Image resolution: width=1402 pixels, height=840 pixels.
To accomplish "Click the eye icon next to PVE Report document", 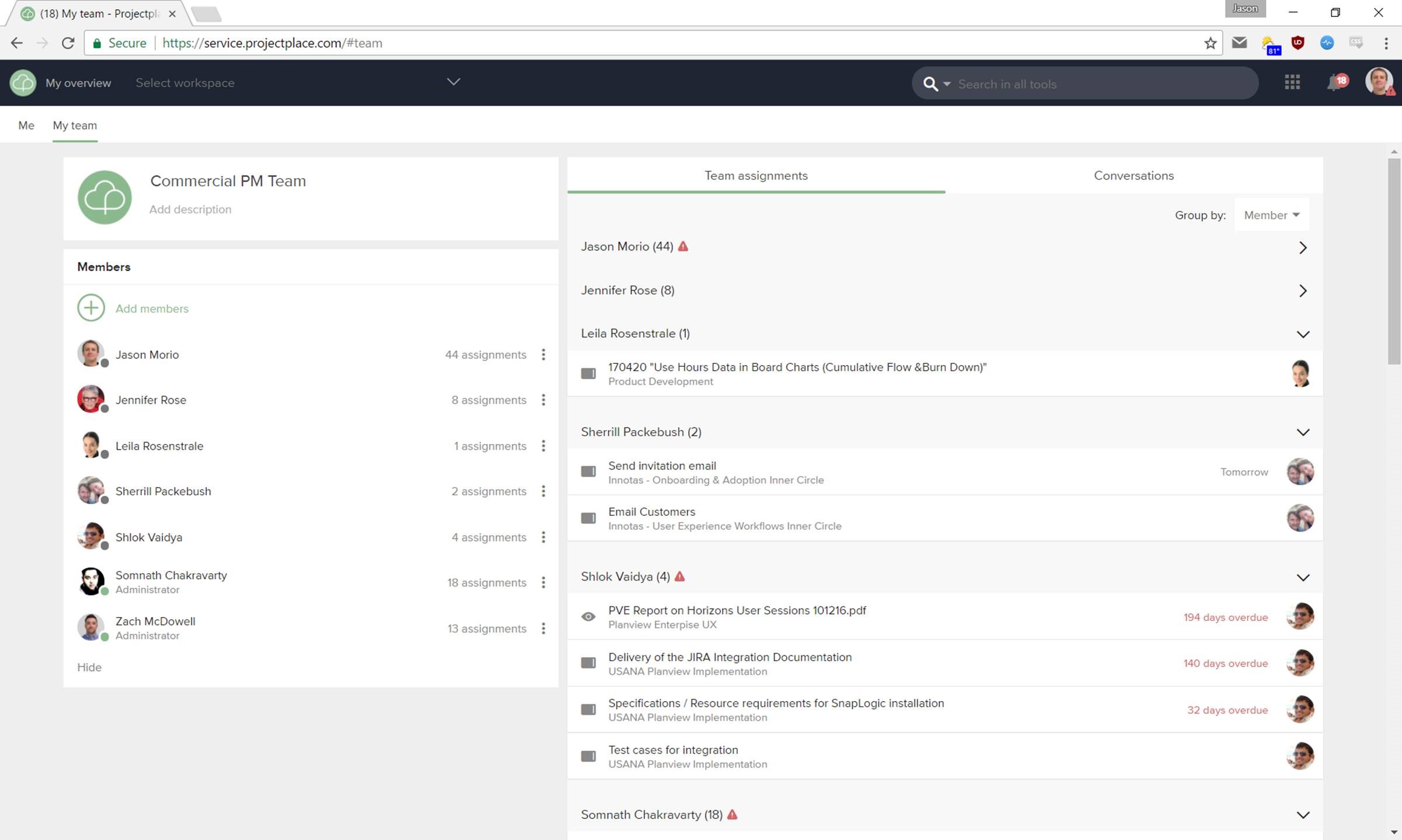I will coord(588,617).
